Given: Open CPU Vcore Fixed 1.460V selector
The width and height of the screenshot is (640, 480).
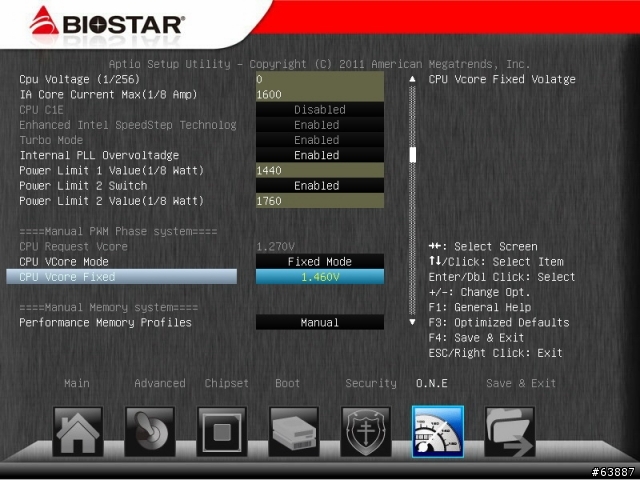Looking at the screenshot, I should 320,277.
